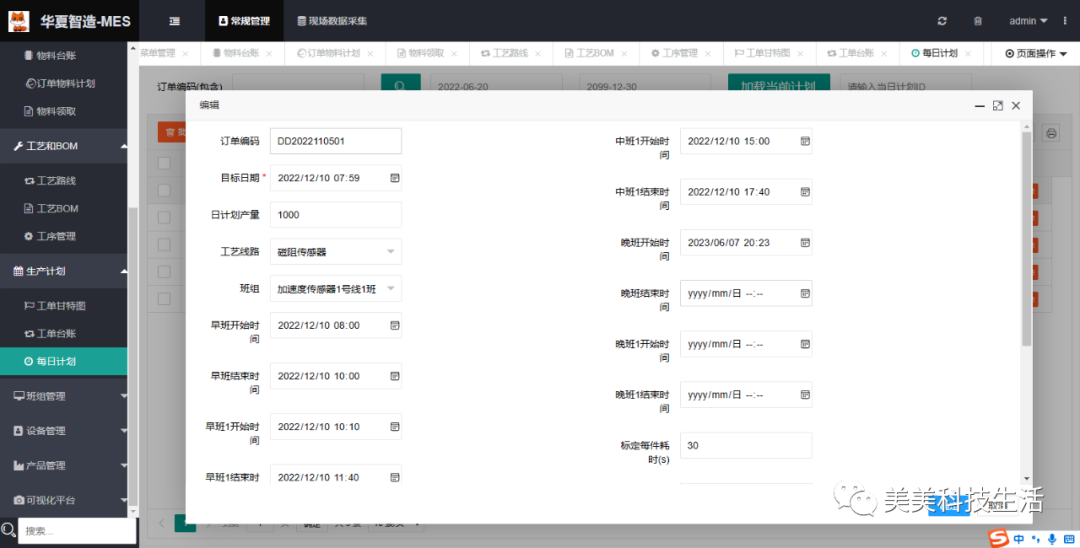This screenshot has width=1080, height=548.
Task: Open the vertical dots more menu
Action: [1065, 21]
